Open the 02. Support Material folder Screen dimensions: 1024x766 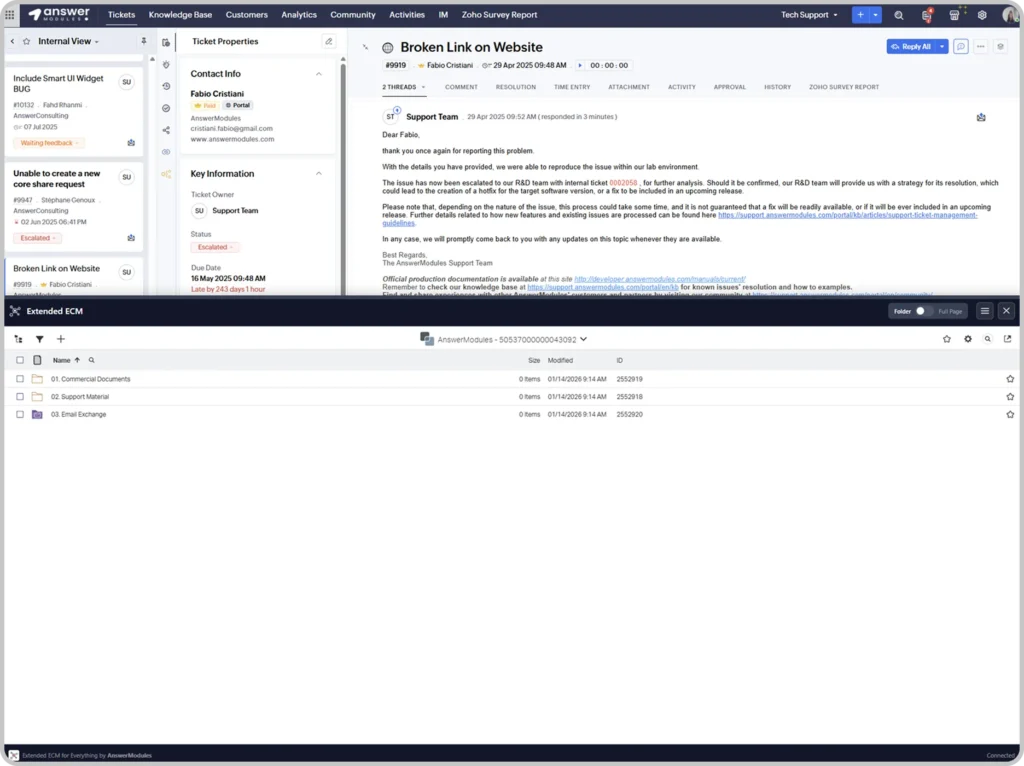[x=80, y=397]
